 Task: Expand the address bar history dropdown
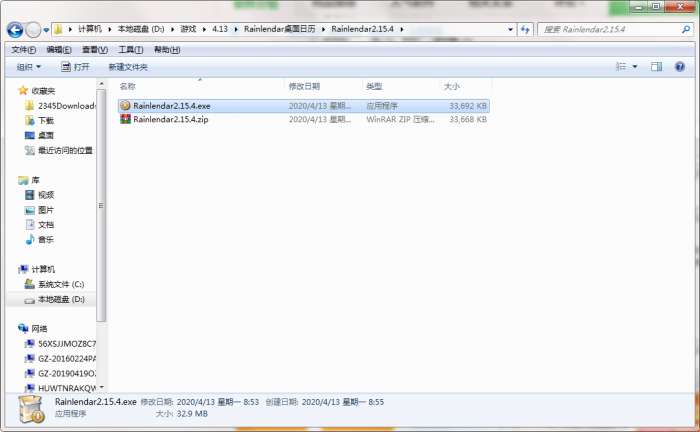pyautogui.click(x=510, y=29)
